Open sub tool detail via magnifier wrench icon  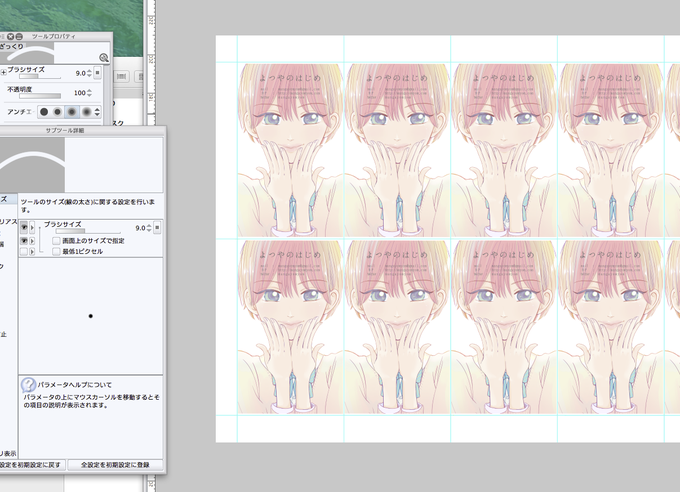point(104,57)
